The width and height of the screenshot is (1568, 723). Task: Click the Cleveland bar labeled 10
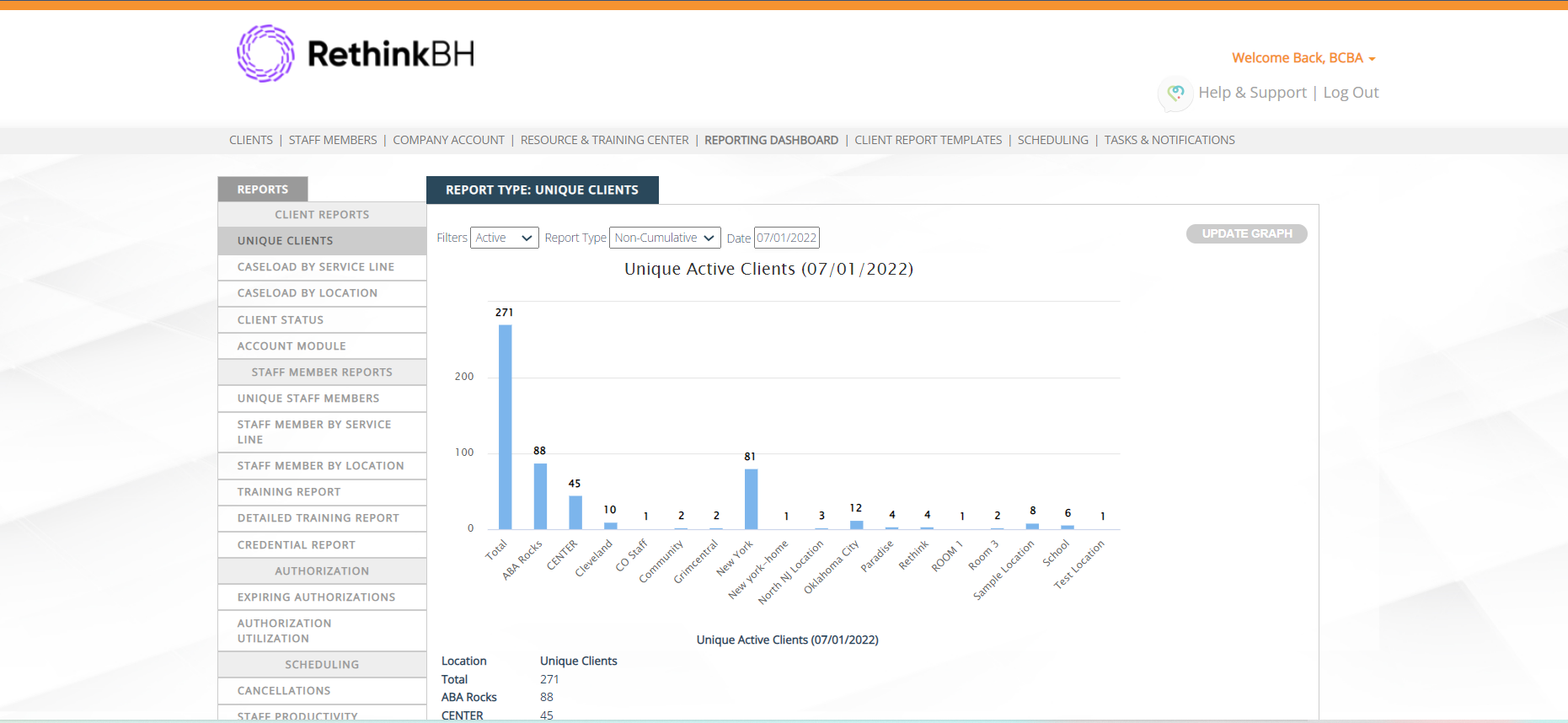pyautogui.click(x=611, y=526)
